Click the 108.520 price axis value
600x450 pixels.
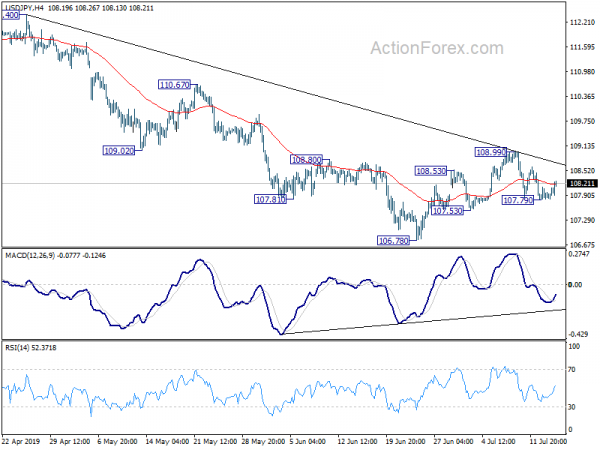point(582,171)
